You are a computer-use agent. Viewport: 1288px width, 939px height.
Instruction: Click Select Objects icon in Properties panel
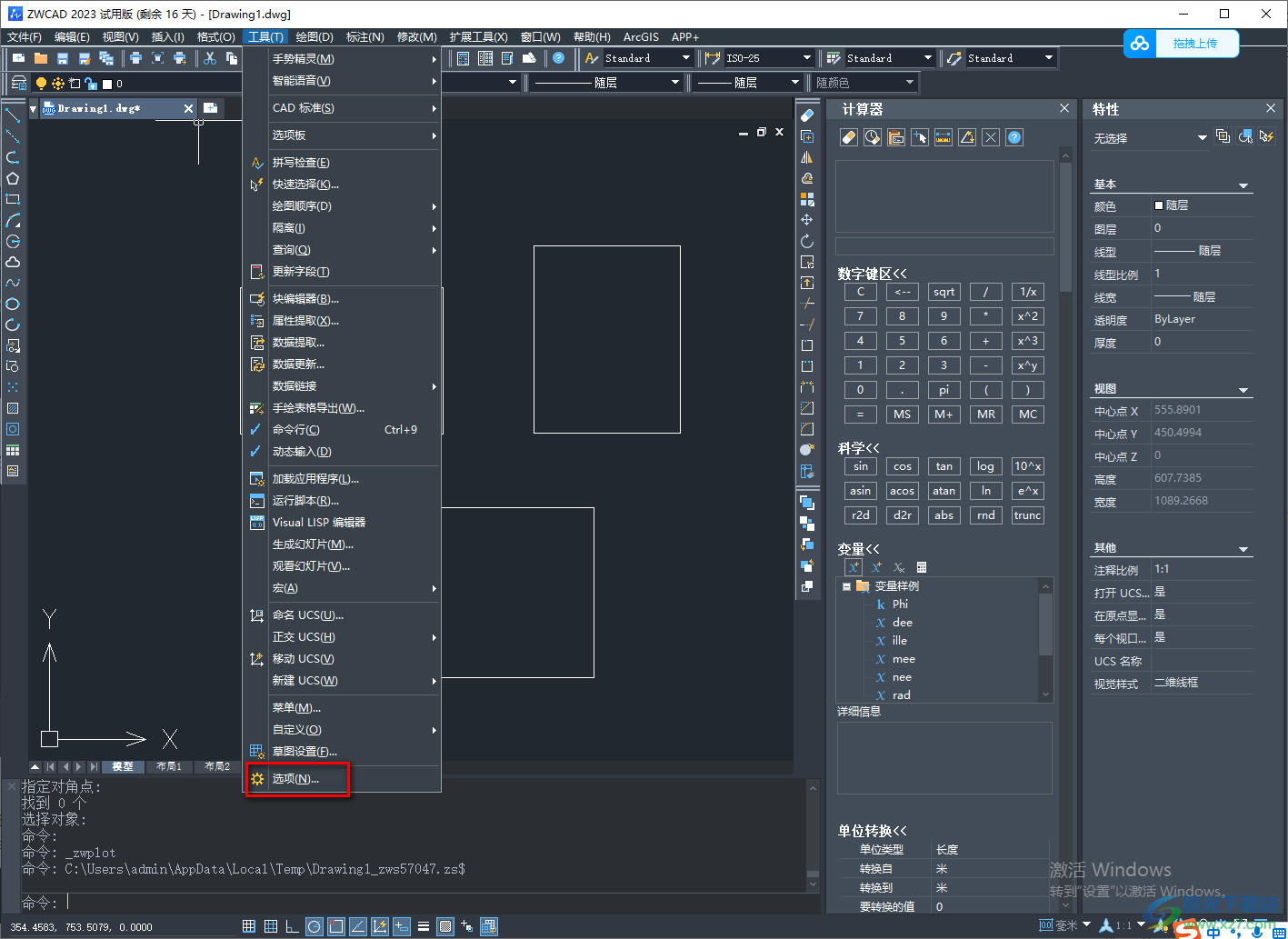1245,136
